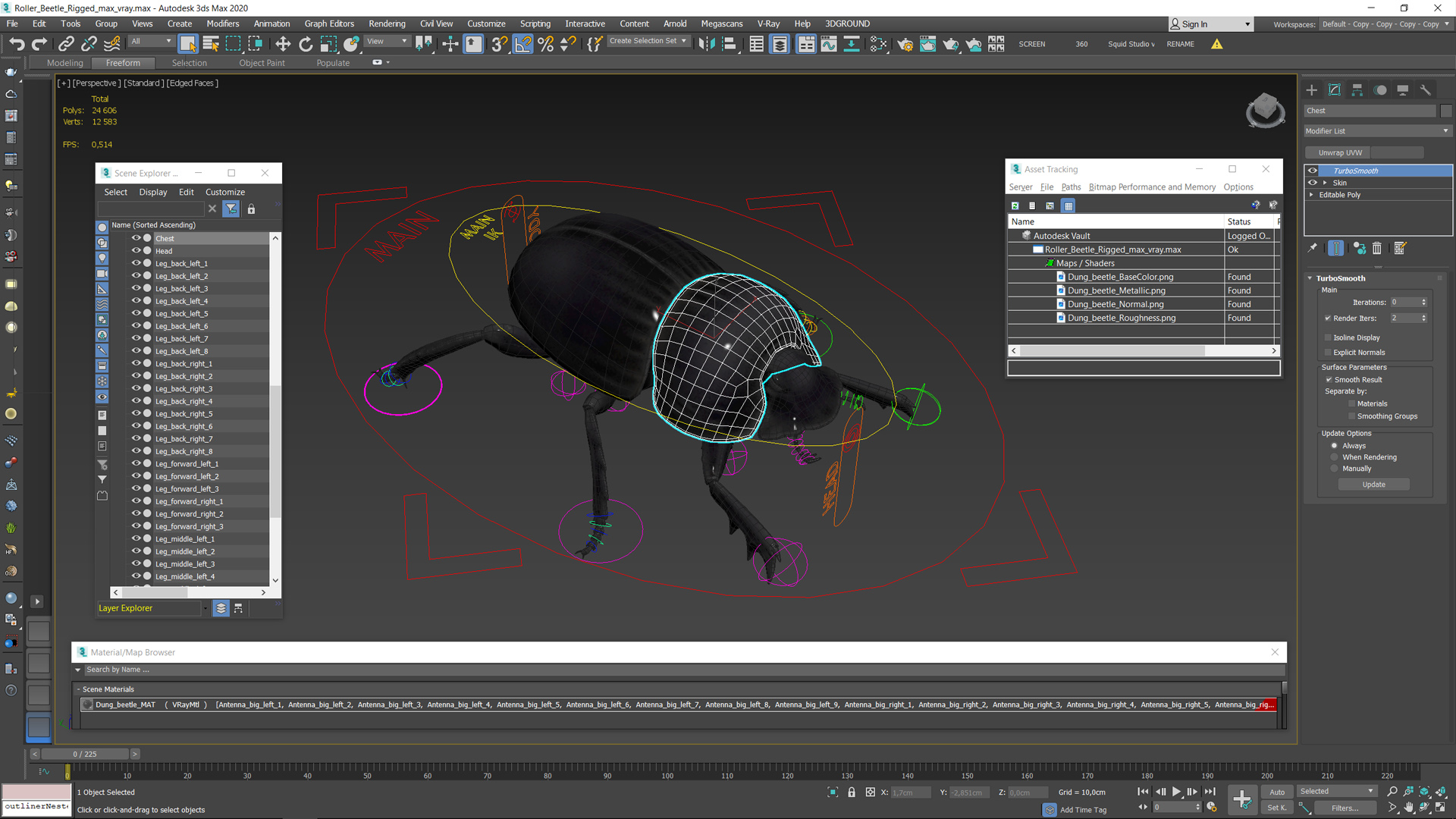This screenshot has height=819, width=1456.
Task: Click Pan View hand icon
Action: pos(1408,808)
